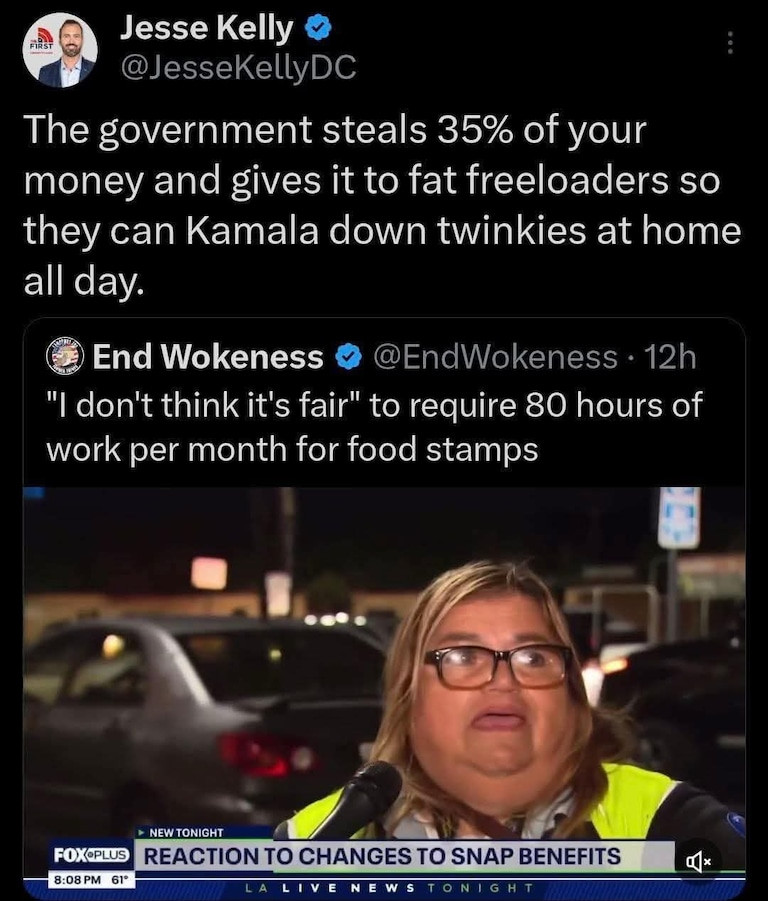Click the End Wokeness avatar icon
The width and height of the screenshot is (768, 901).
[65, 357]
